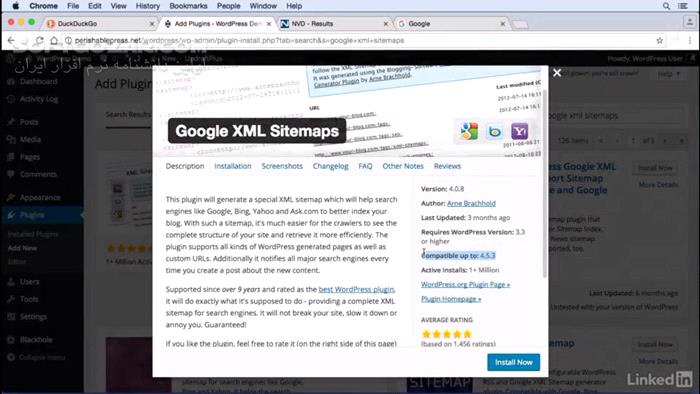Open the Screenshots tab
The image size is (700, 394).
[282, 166]
